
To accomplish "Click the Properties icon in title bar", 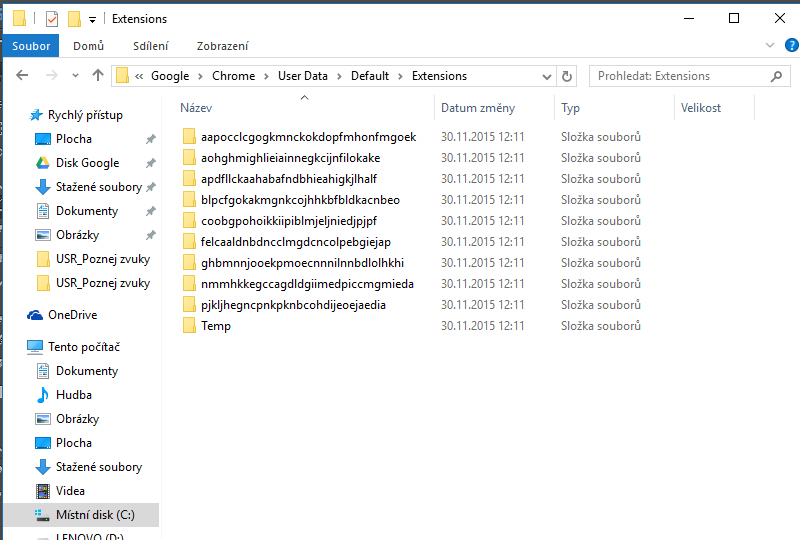I will click(x=52, y=19).
